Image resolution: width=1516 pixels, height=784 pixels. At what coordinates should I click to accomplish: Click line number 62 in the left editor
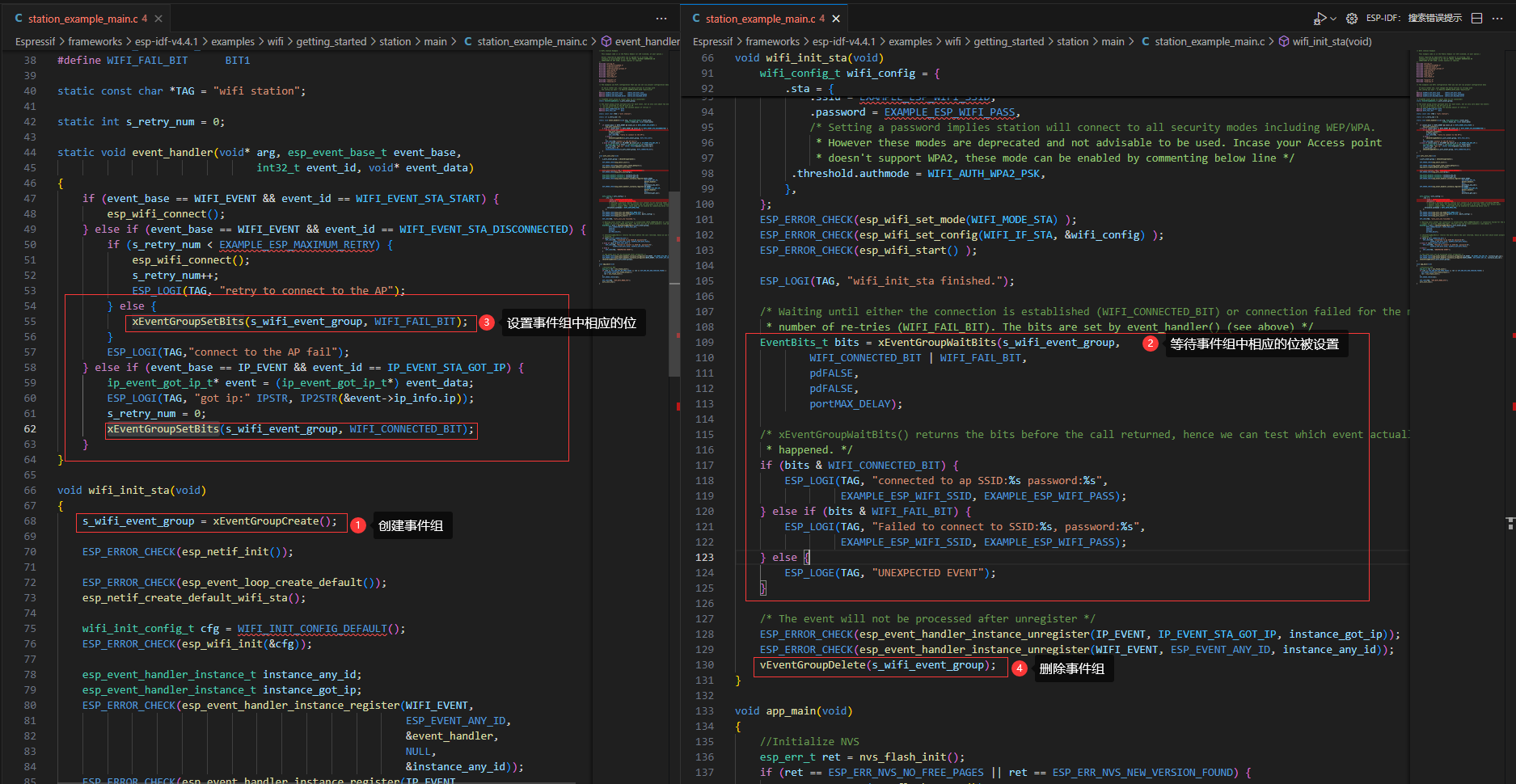point(30,429)
